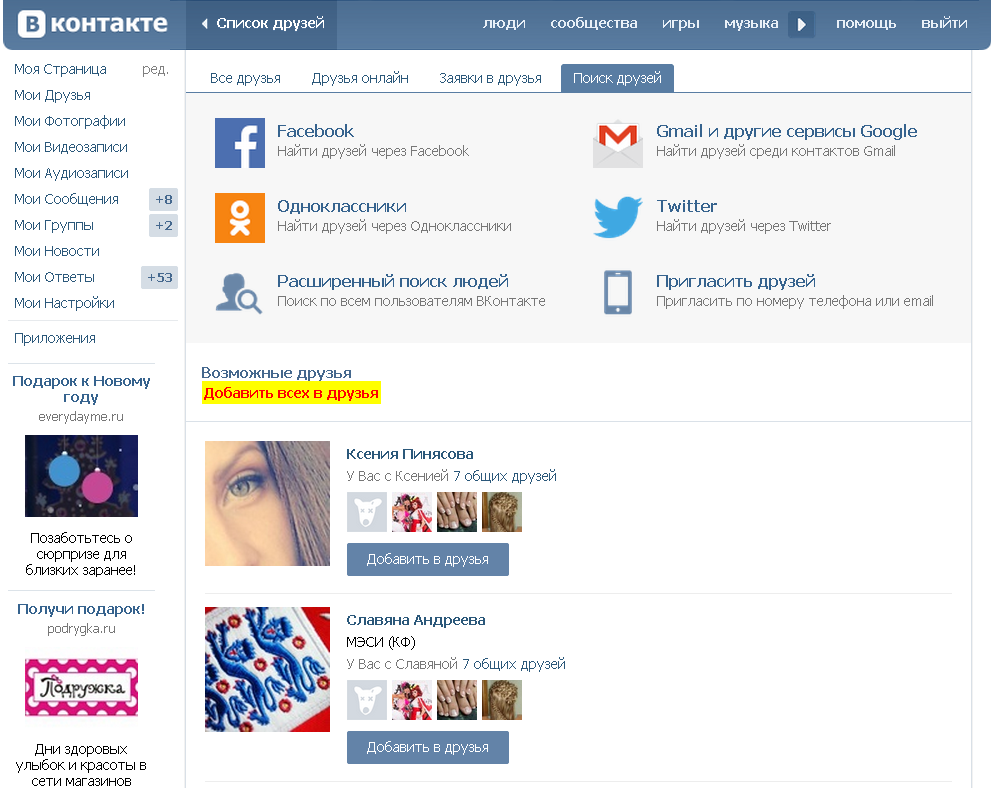Click the +53 answers counter

coord(159,277)
